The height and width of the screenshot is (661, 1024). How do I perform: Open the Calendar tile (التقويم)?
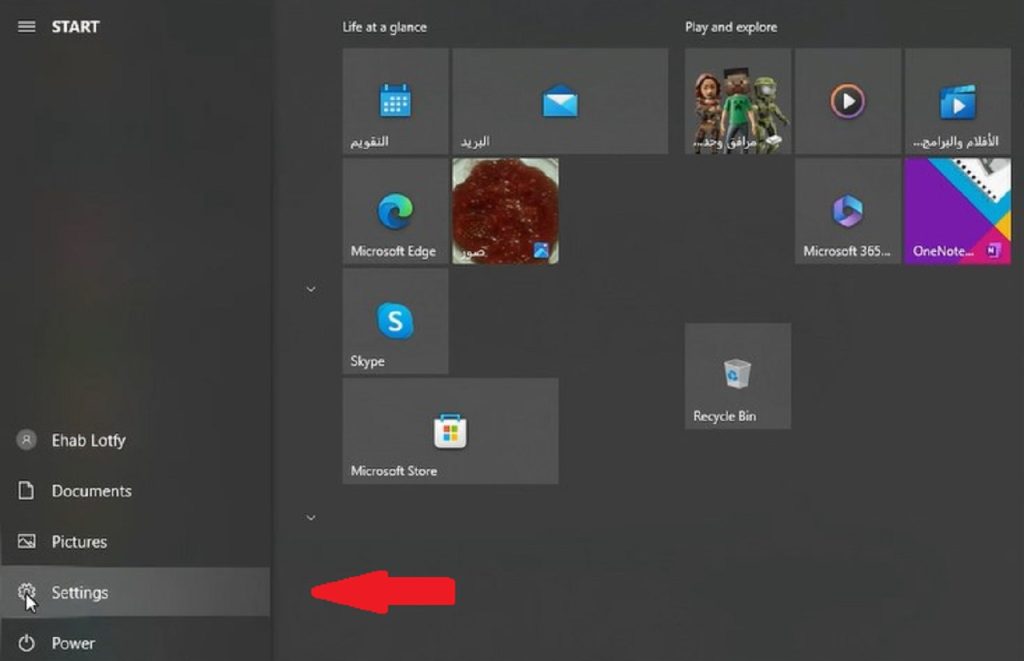coord(395,101)
